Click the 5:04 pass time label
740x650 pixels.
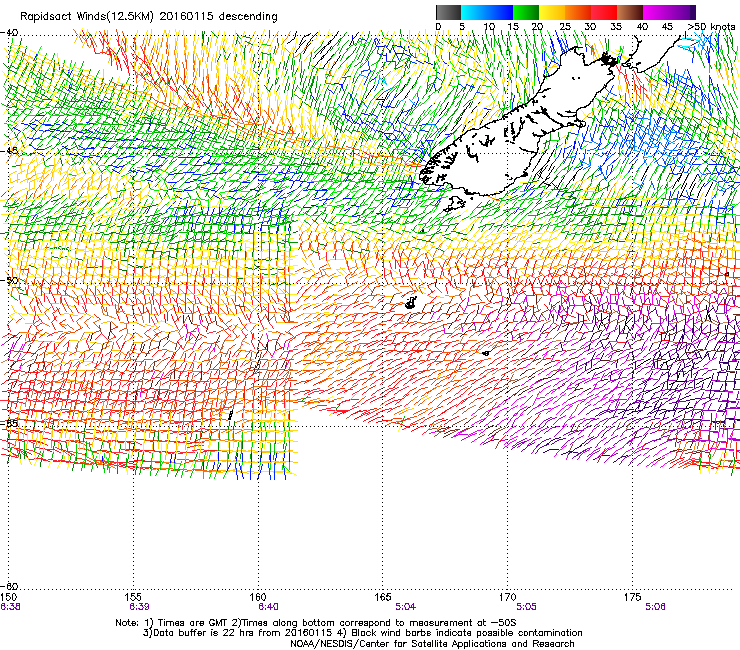(x=405, y=607)
